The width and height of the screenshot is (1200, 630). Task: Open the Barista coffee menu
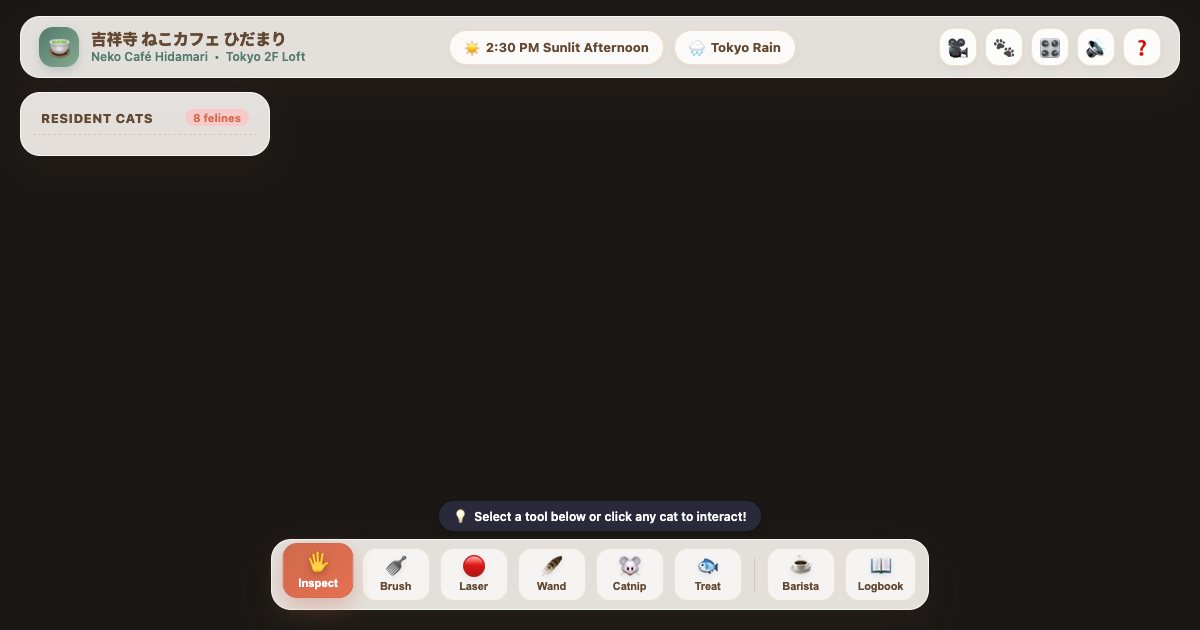point(801,575)
